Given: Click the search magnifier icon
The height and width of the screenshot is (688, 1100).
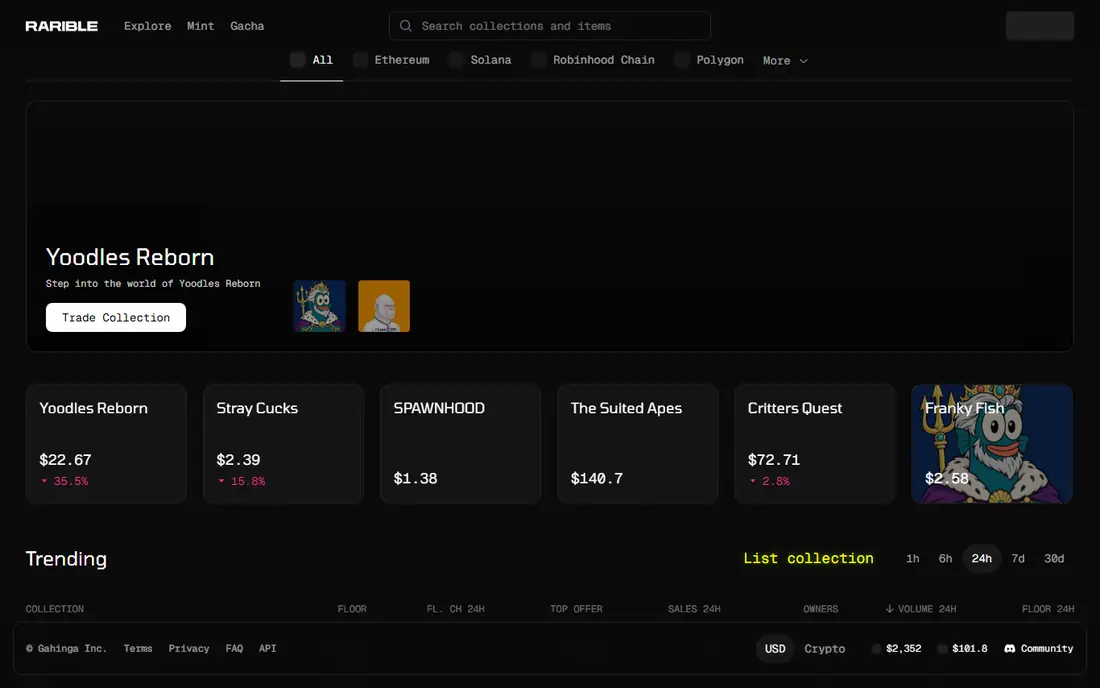Looking at the screenshot, I should click(405, 26).
